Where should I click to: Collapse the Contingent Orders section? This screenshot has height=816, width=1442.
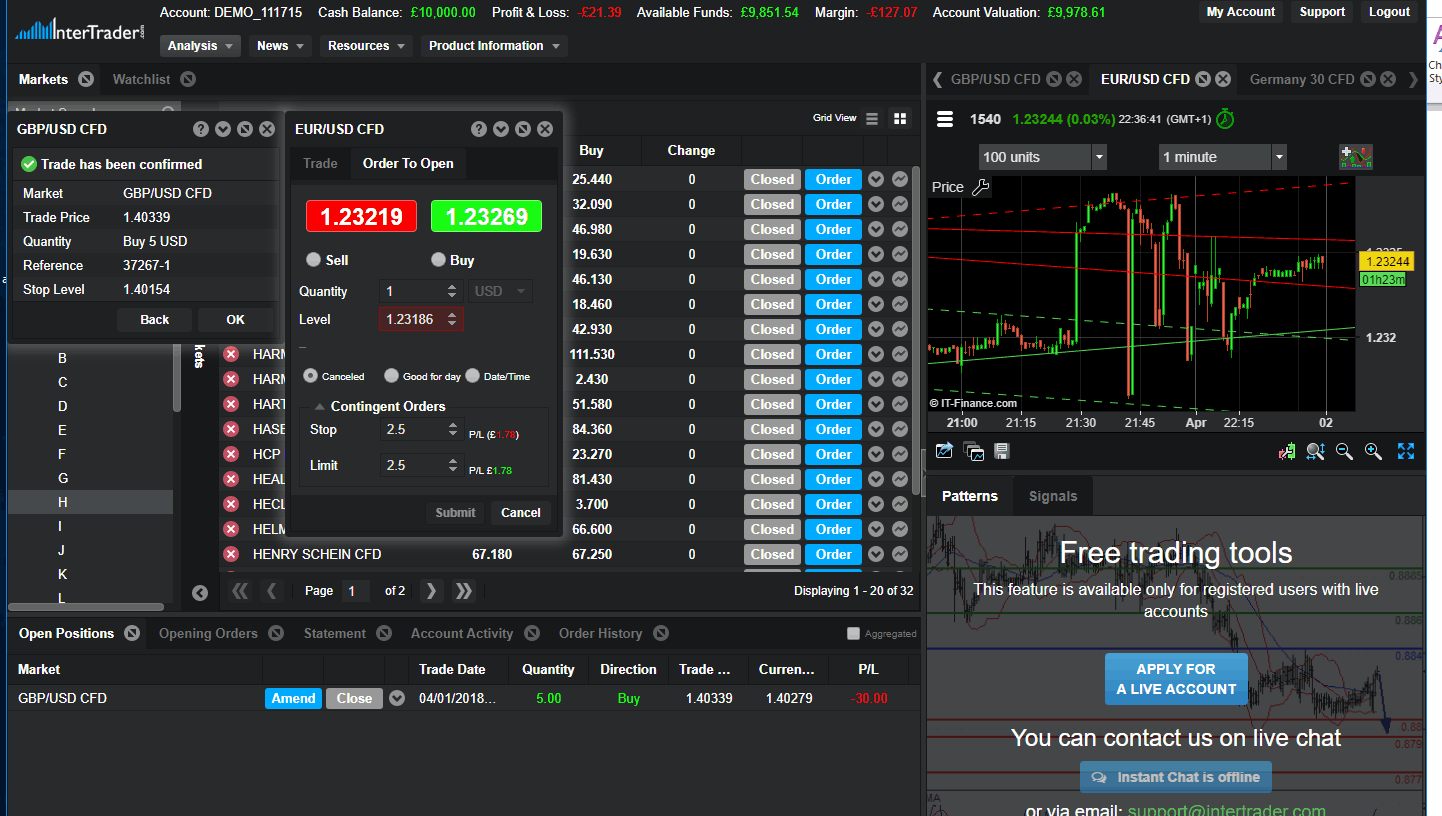click(x=320, y=406)
